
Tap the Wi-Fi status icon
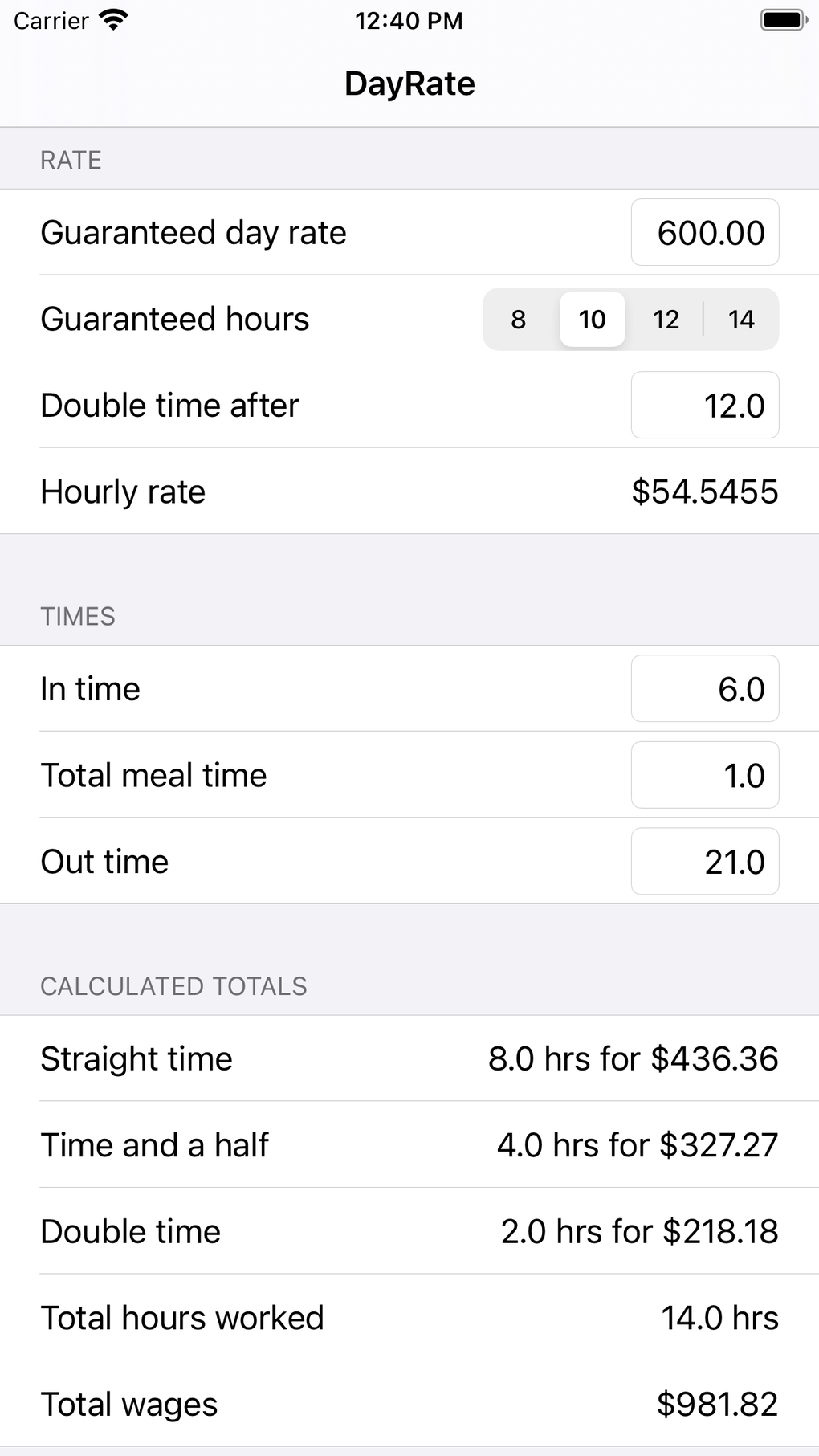click(114, 20)
